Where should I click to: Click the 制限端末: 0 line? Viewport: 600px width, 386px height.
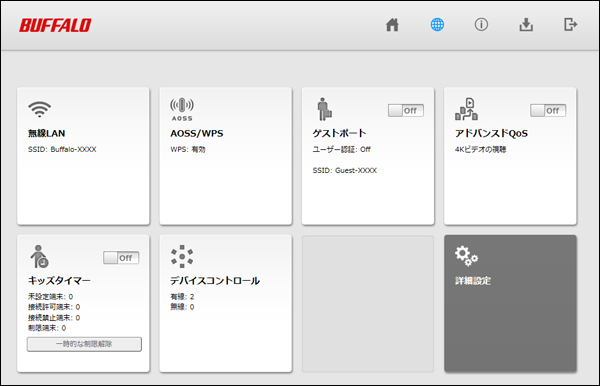pos(47,328)
